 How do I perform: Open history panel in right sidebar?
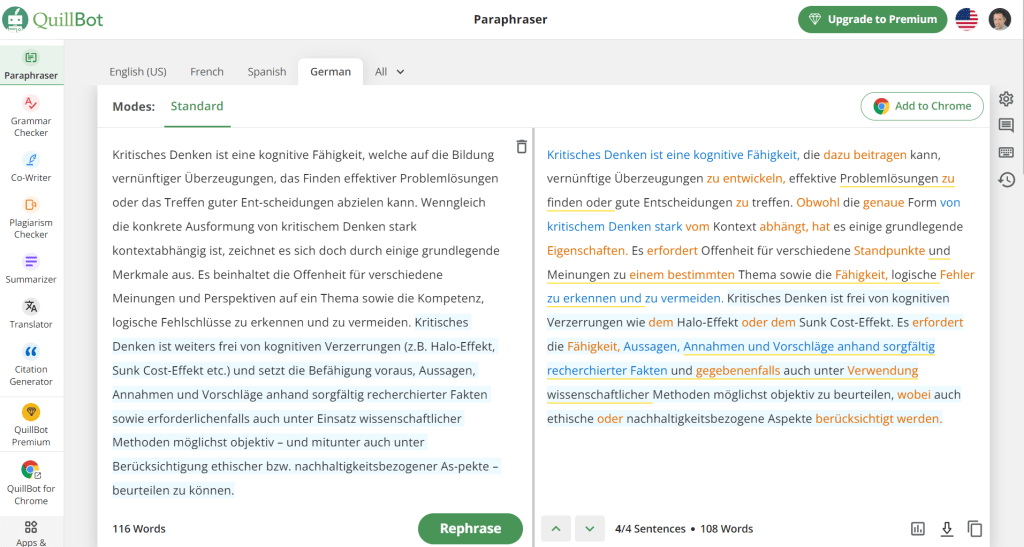[1006, 180]
